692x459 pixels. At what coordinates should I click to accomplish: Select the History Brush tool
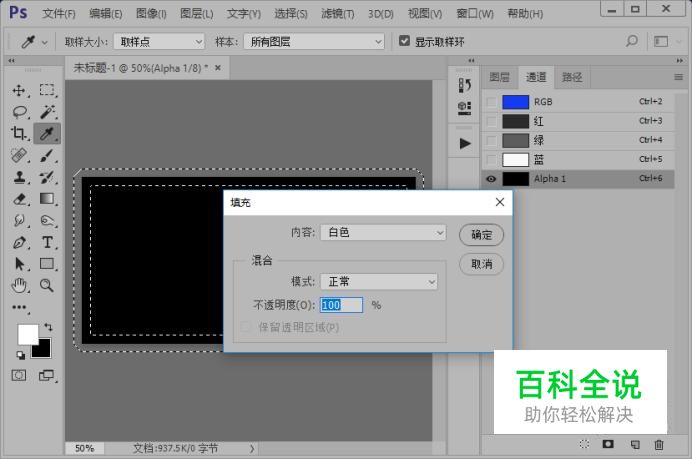pyautogui.click(x=47, y=177)
